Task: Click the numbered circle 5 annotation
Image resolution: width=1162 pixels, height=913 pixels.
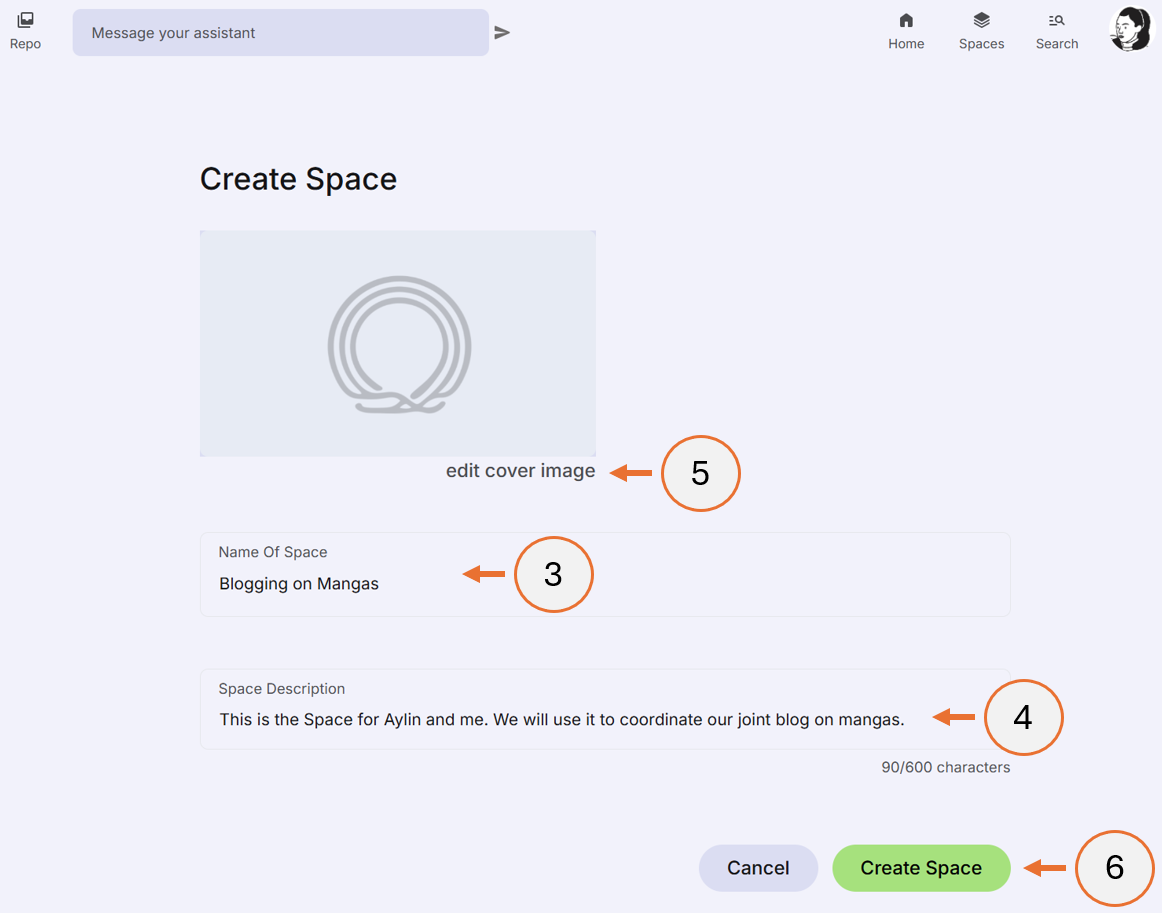Action: tap(701, 473)
